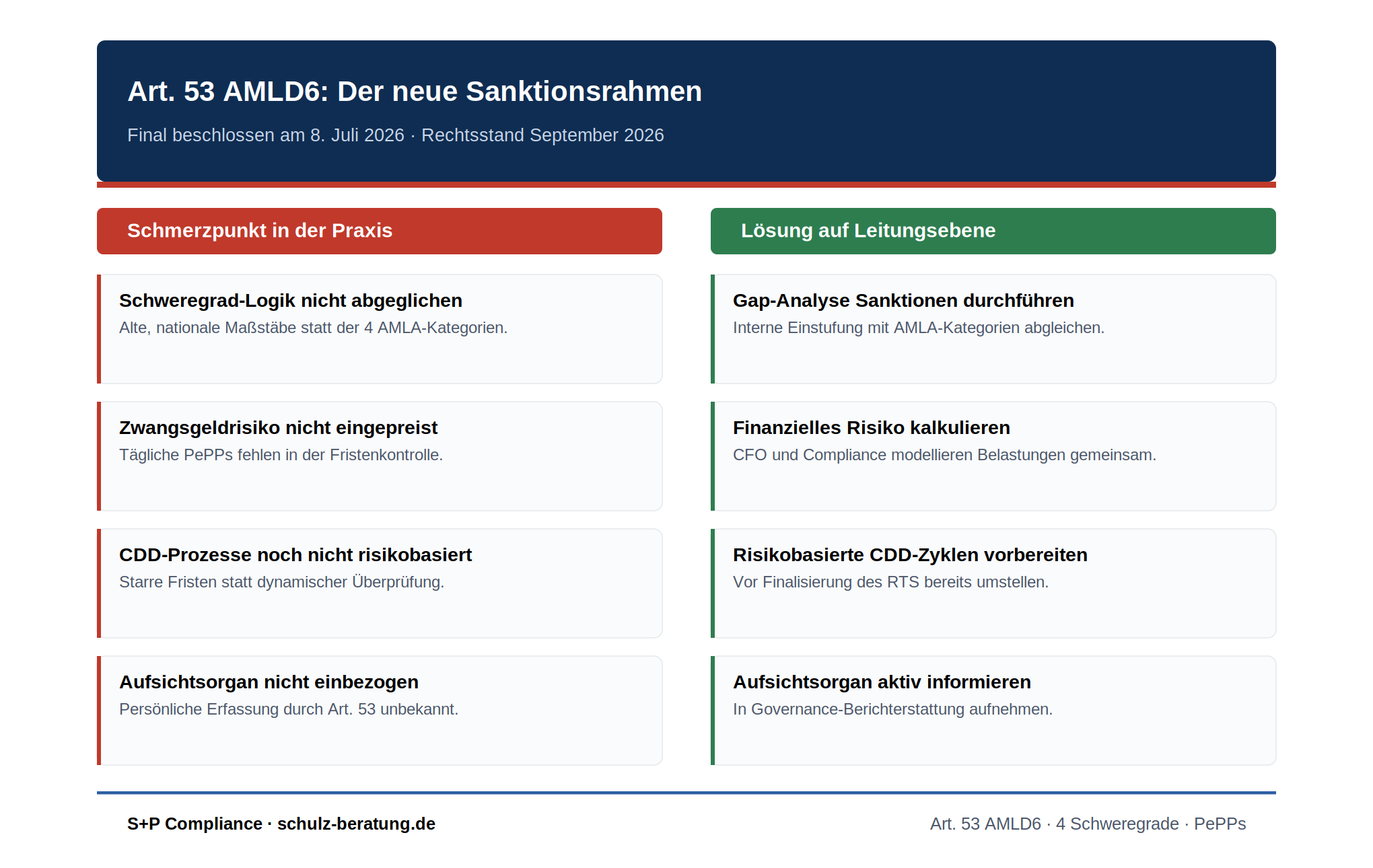Click the title 'Art. 53 AMLD6: Der neue Sanktionsrahmen'
The image size is (1373, 868).
415,92
